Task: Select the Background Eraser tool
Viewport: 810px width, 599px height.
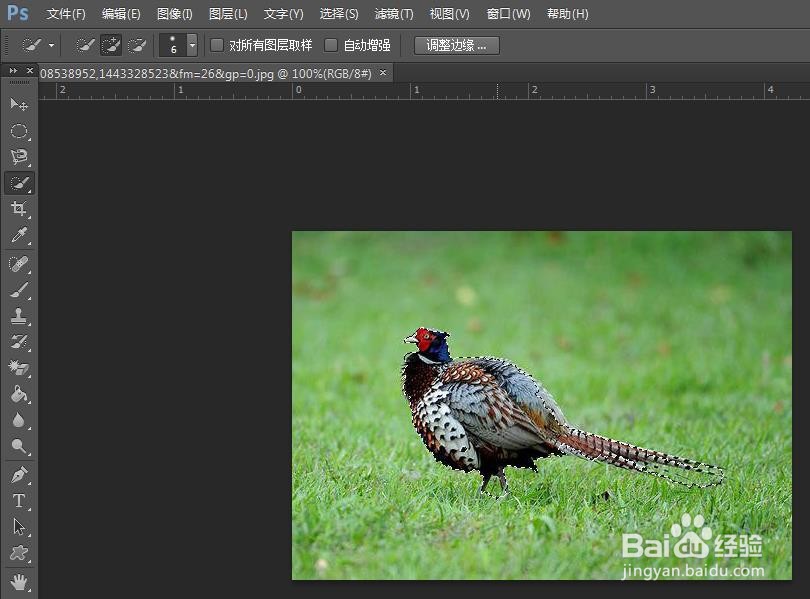Action: pos(19,368)
